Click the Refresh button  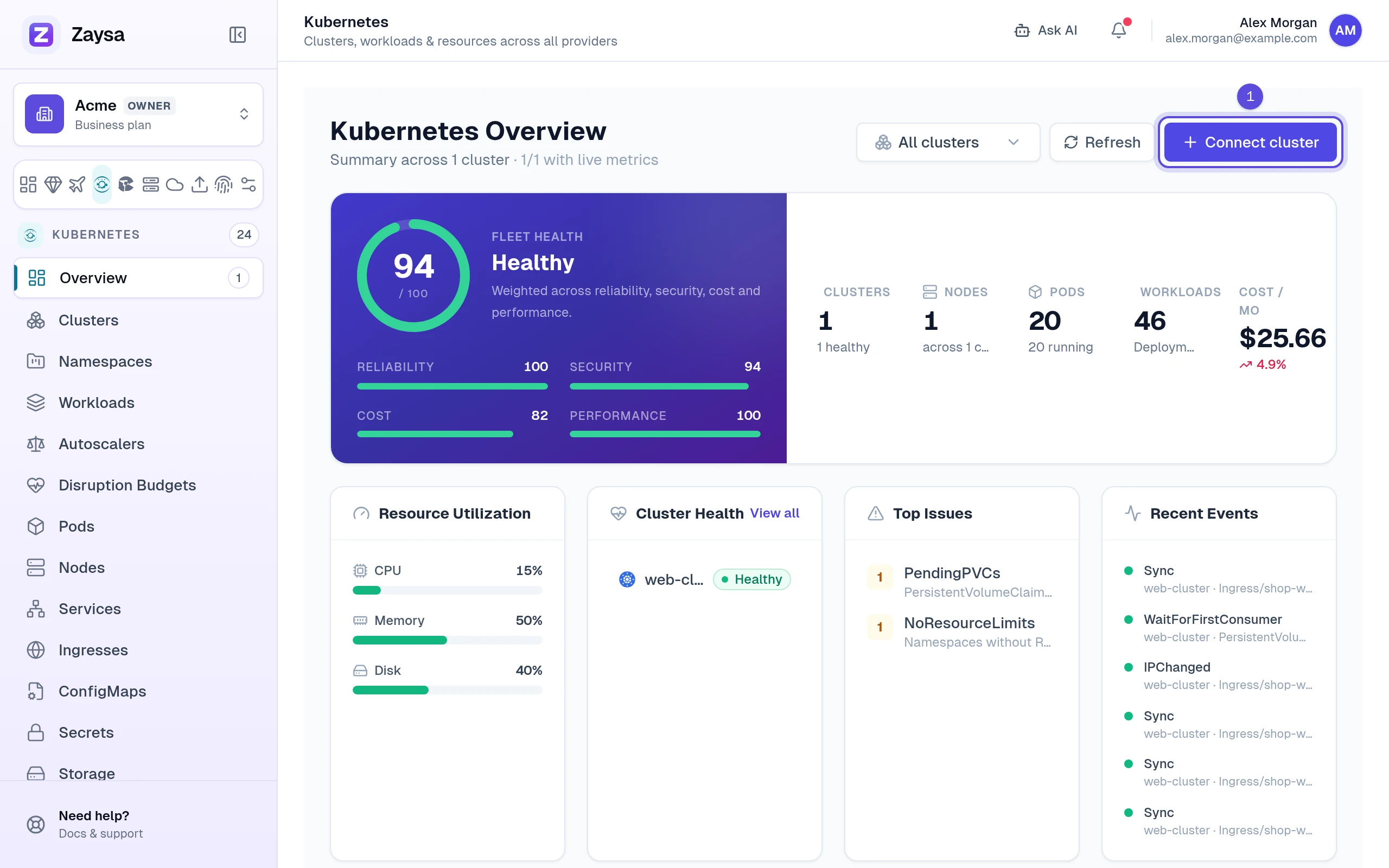tap(1101, 142)
